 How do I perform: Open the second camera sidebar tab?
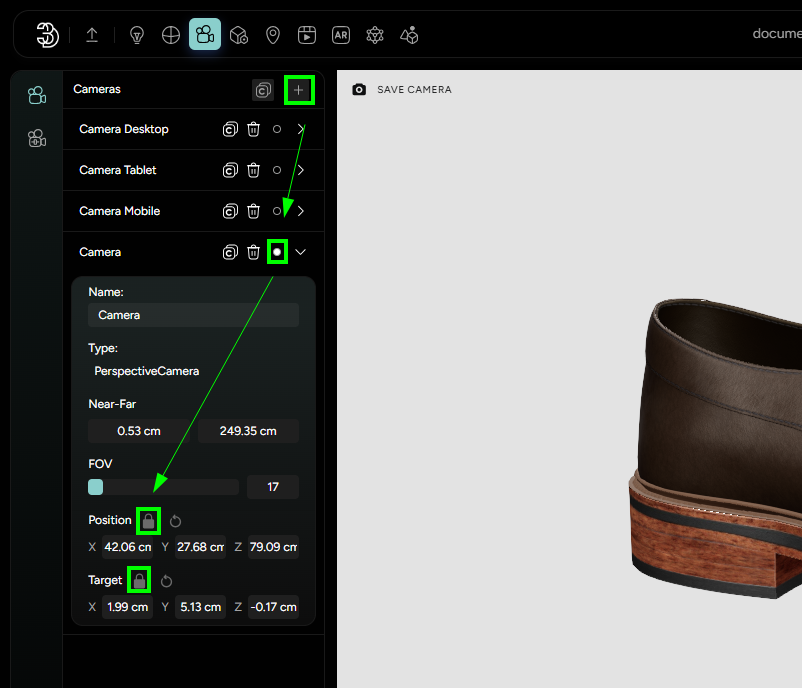pos(37,138)
